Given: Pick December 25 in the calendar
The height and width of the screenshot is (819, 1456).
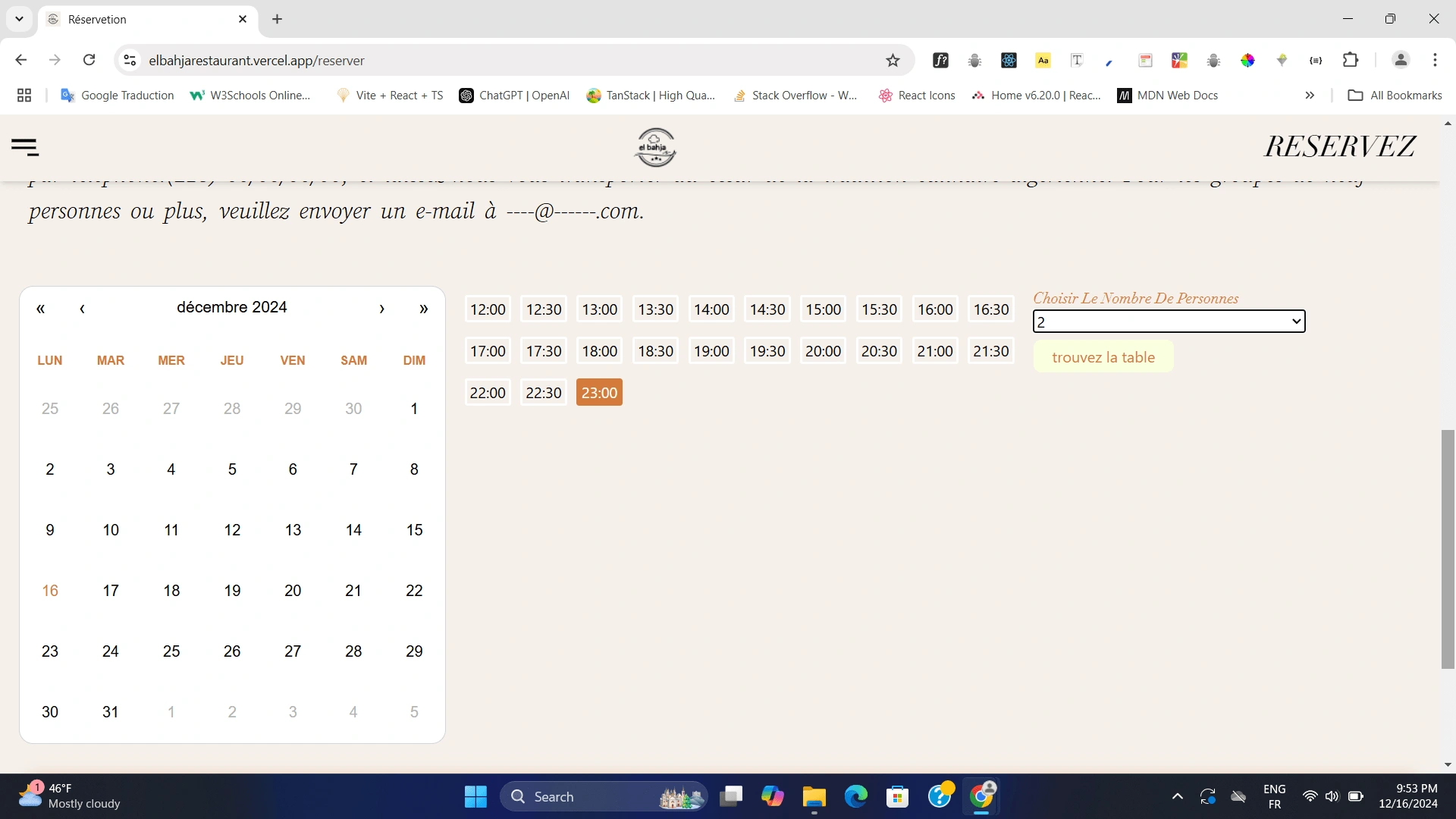Looking at the screenshot, I should pyautogui.click(x=171, y=651).
